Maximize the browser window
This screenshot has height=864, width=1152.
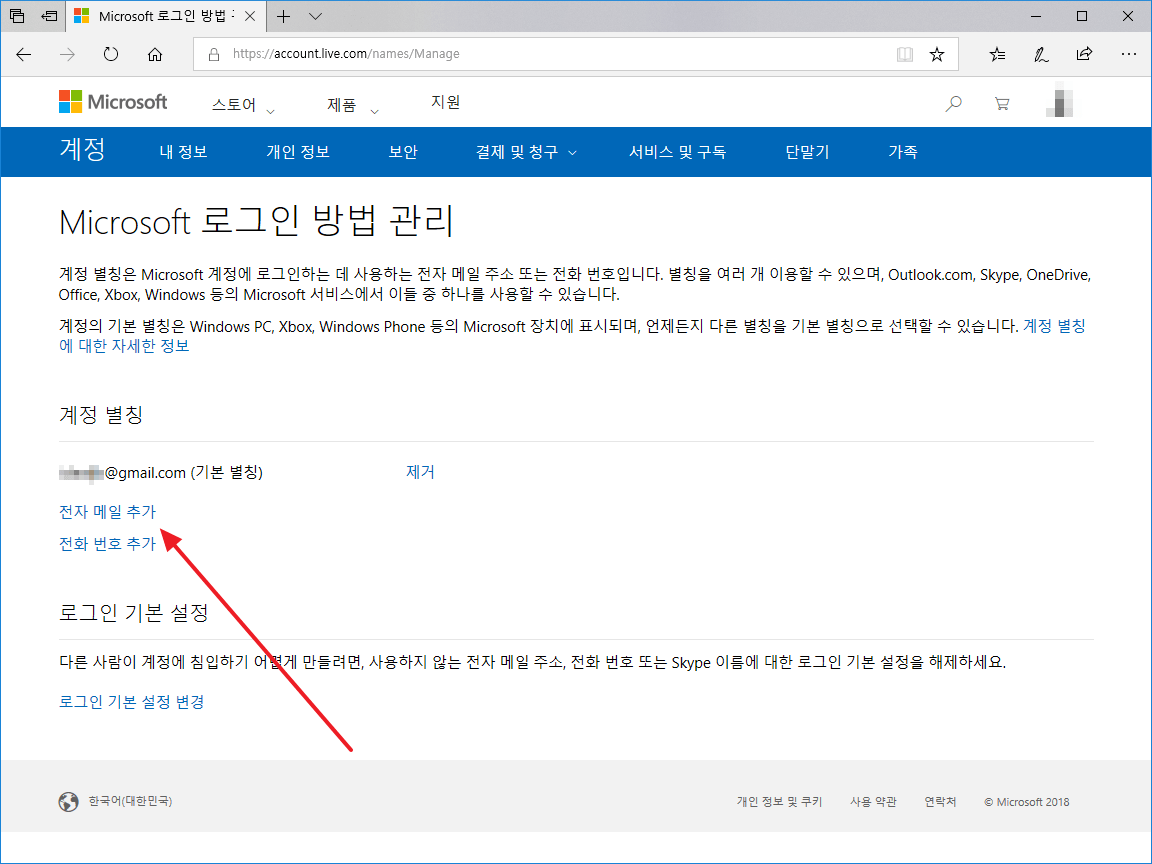(x=1081, y=16)
